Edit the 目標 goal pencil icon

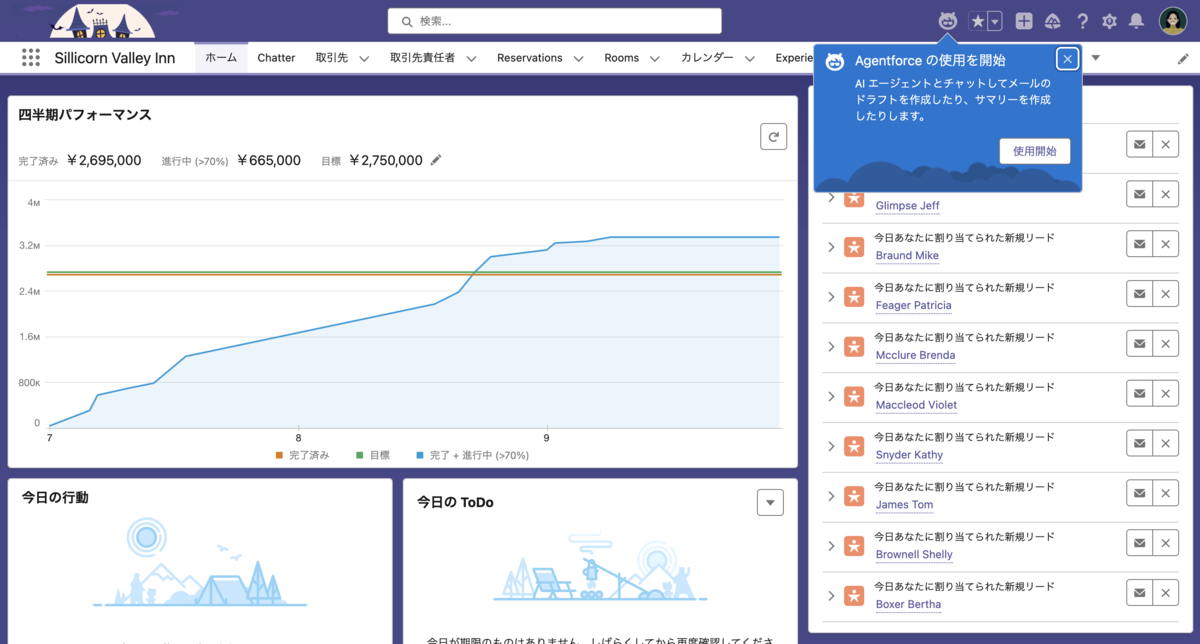436,159
